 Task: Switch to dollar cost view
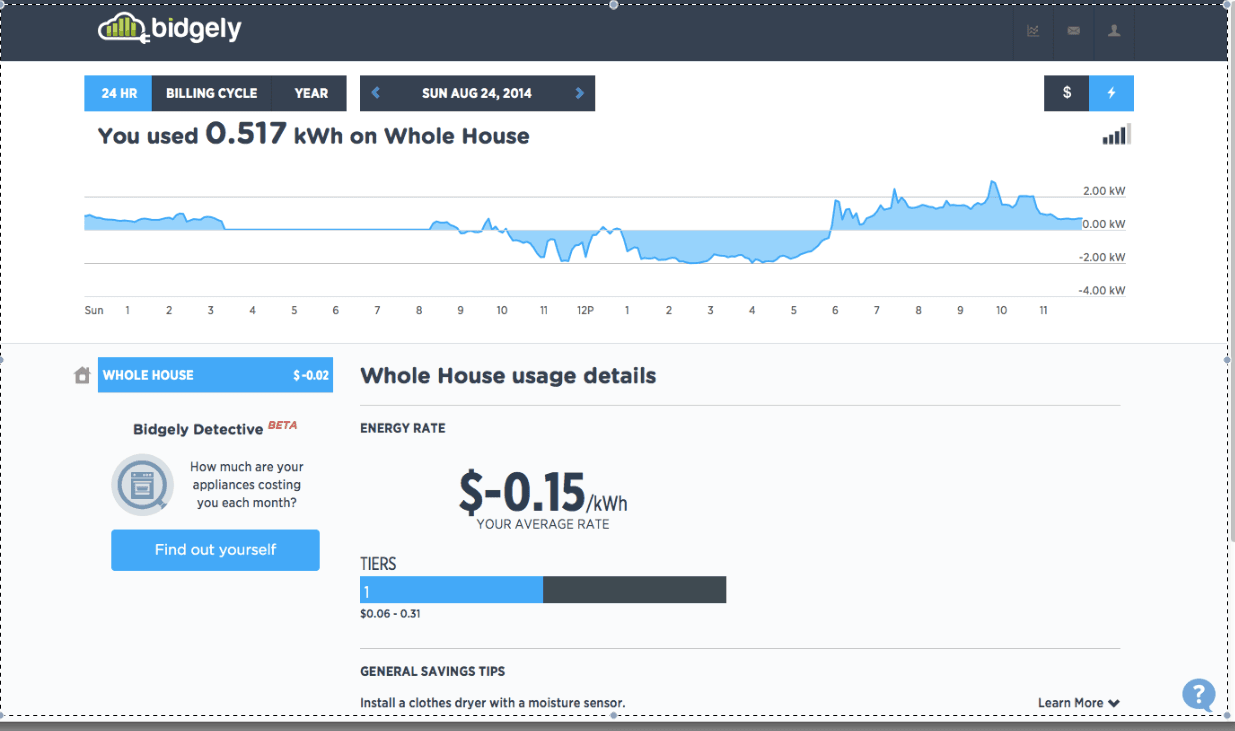pos(1067,93)
